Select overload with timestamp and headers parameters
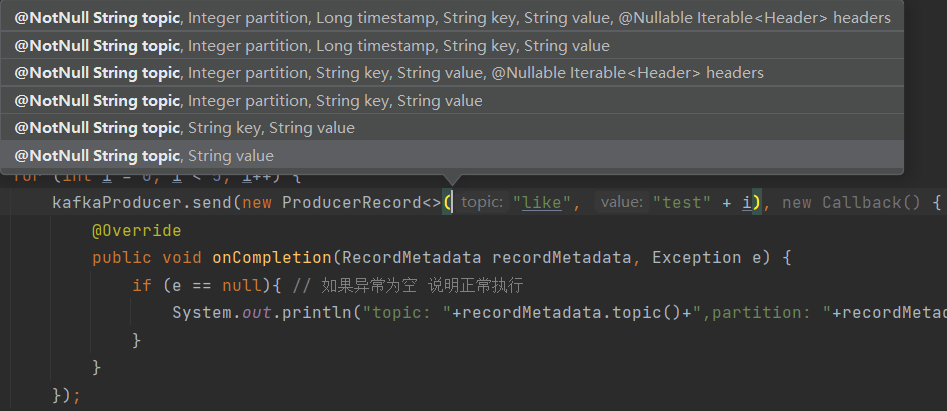Viewport: 947px width, 411px height. (x=452, y=18)
